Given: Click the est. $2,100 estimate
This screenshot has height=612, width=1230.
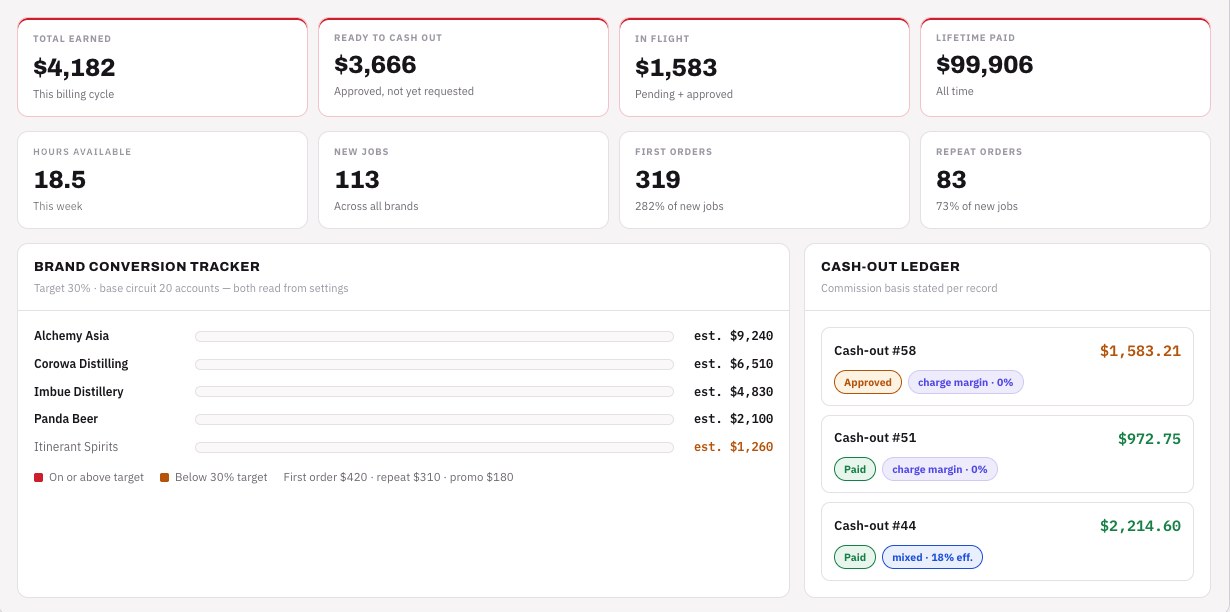Looking at the screenshot, I should tap(733, 420).
